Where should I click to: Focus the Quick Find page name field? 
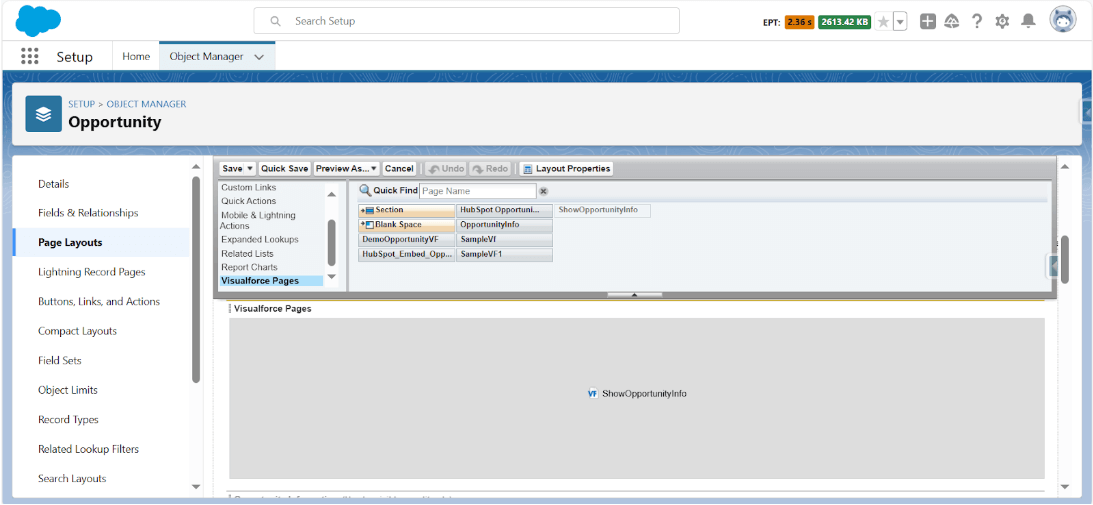coord(477,191)
